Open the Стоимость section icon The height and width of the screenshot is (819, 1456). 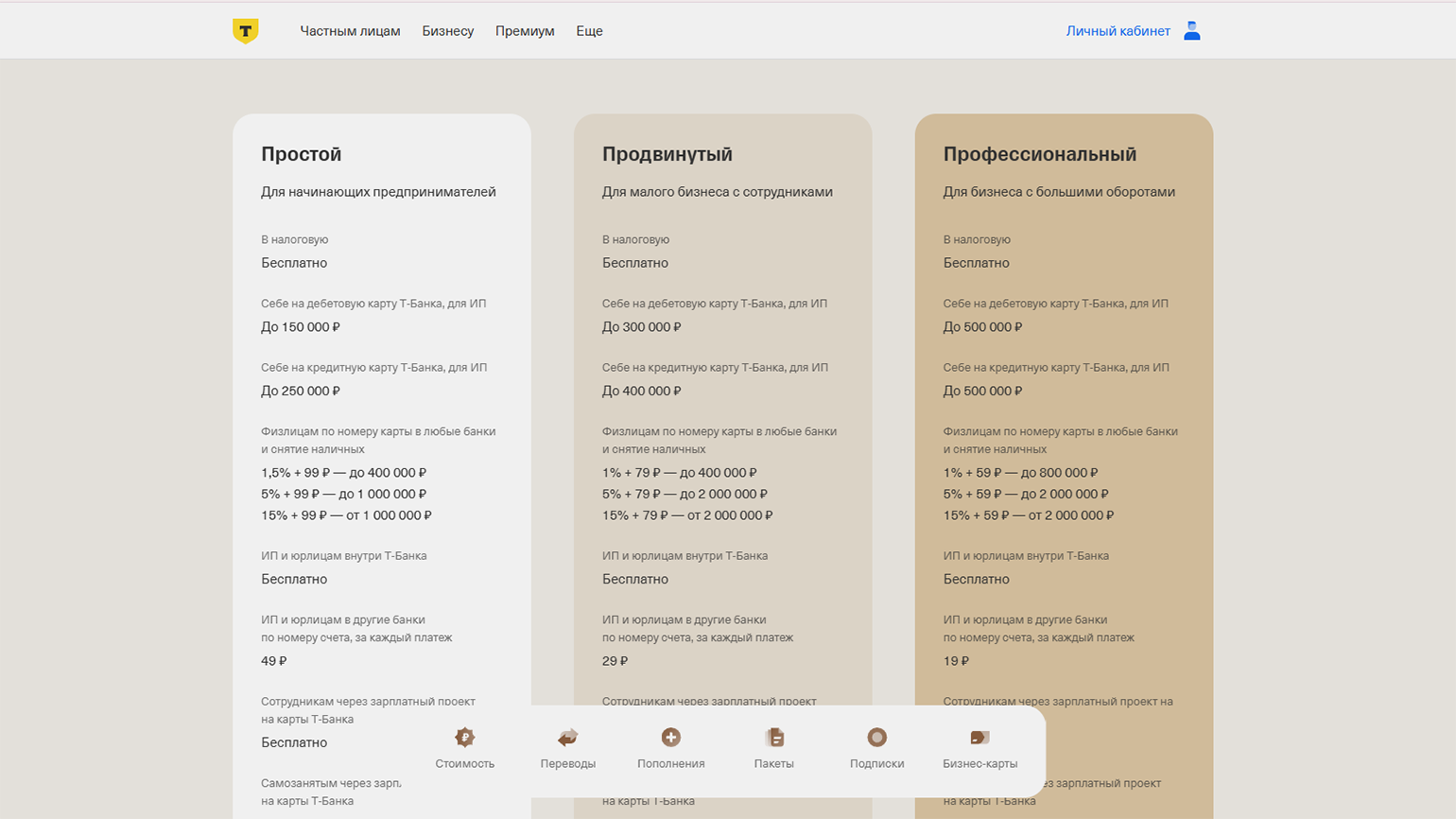464,738
